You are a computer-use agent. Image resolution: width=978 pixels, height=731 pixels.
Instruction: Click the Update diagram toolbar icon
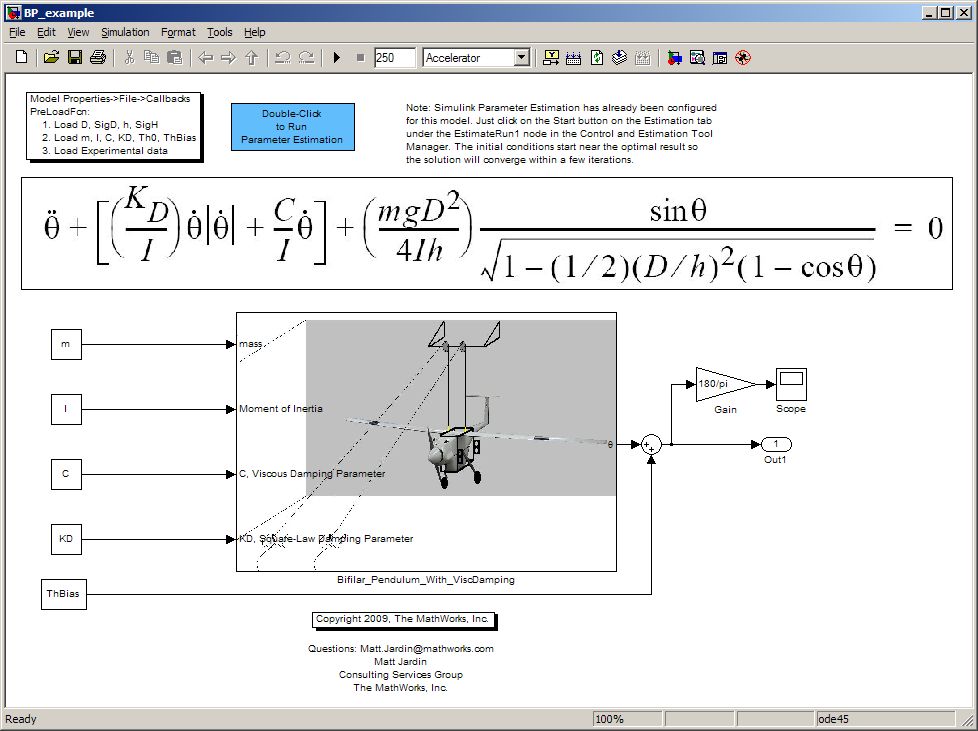597,58
